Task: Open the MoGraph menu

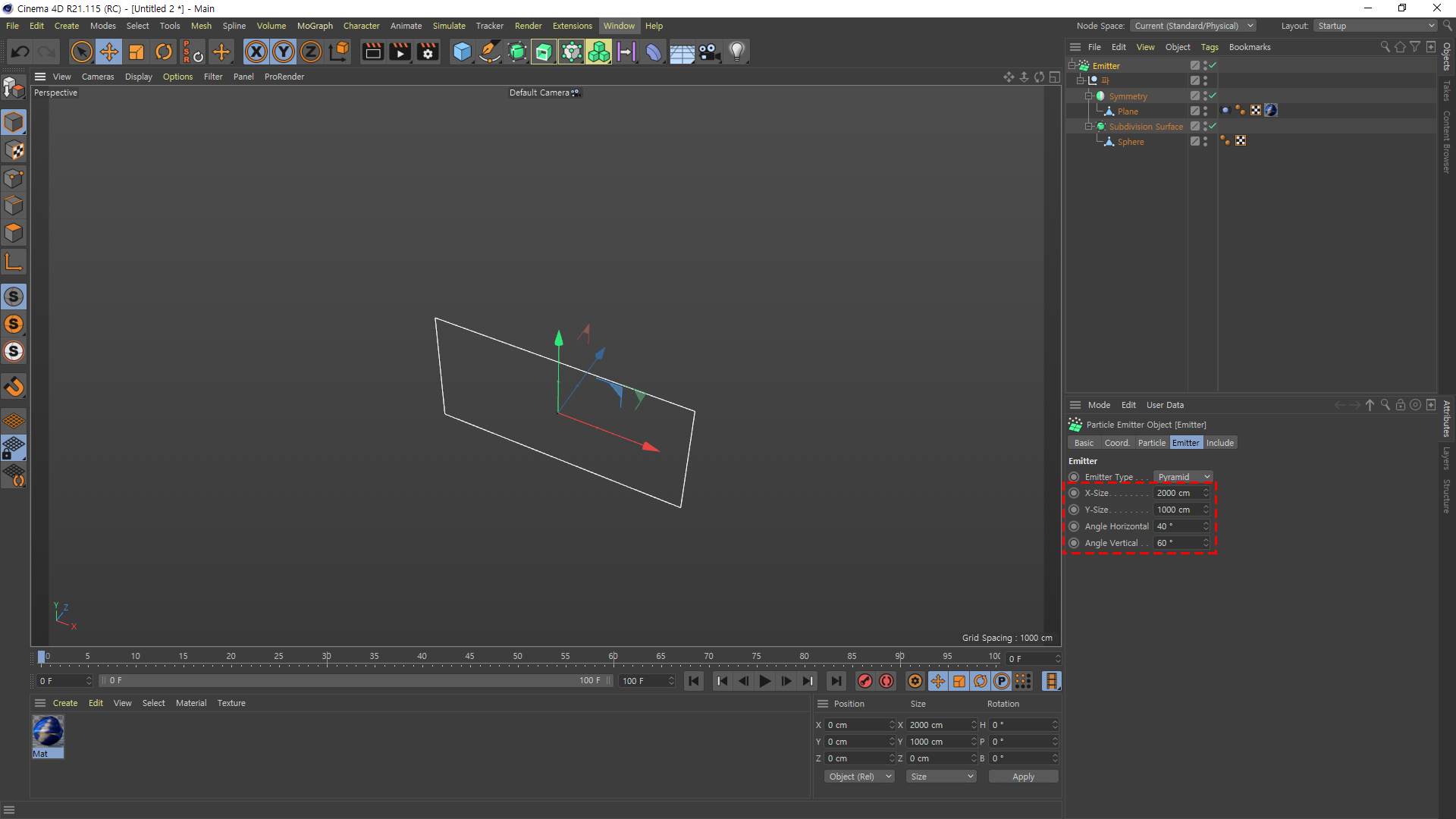Action: tap(315, 26)
